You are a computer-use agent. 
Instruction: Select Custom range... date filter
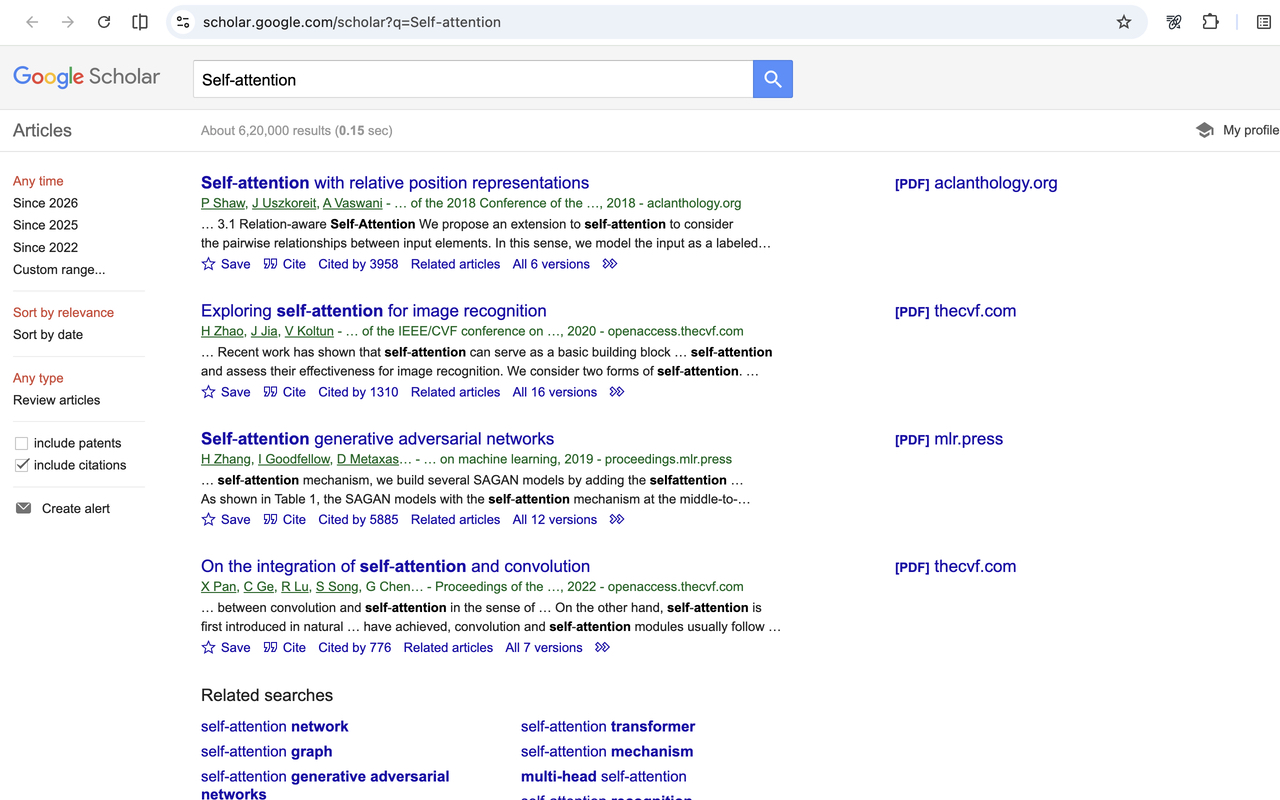pyautogui.click(x=59, y=269)
